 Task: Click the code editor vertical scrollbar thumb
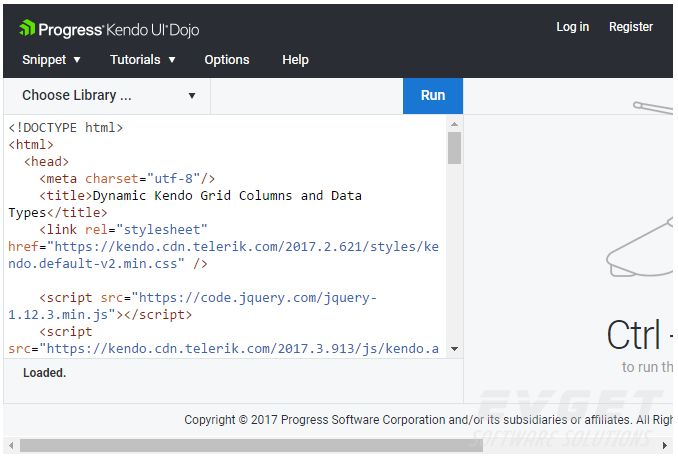pos(454,148)
